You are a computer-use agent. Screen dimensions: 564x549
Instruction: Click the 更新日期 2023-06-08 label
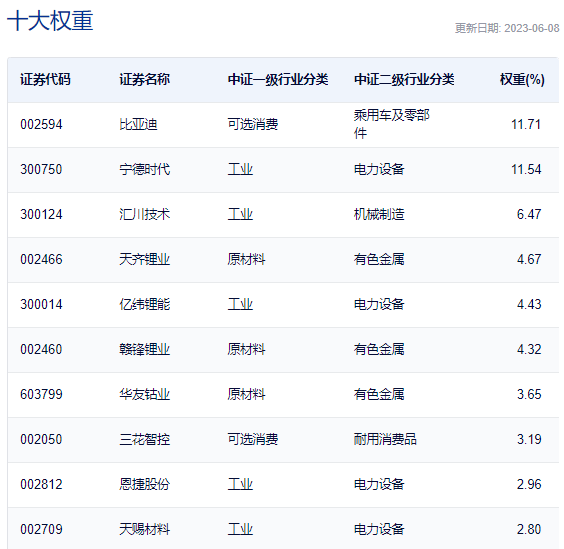(x=507, y=28)
